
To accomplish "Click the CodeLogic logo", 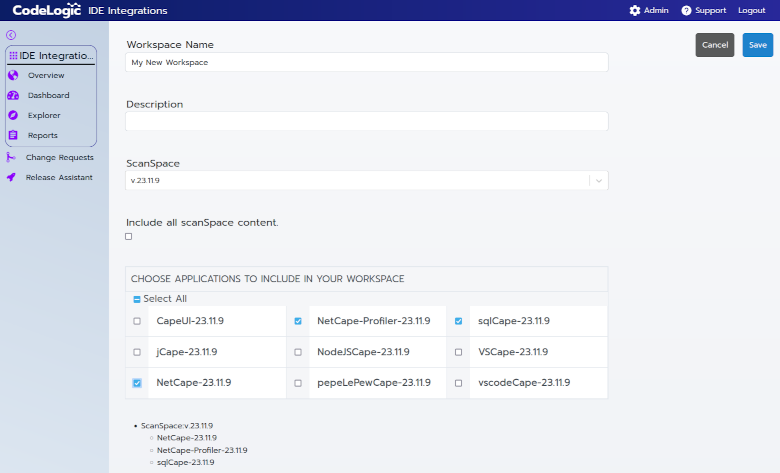I will tap(46, 10).
